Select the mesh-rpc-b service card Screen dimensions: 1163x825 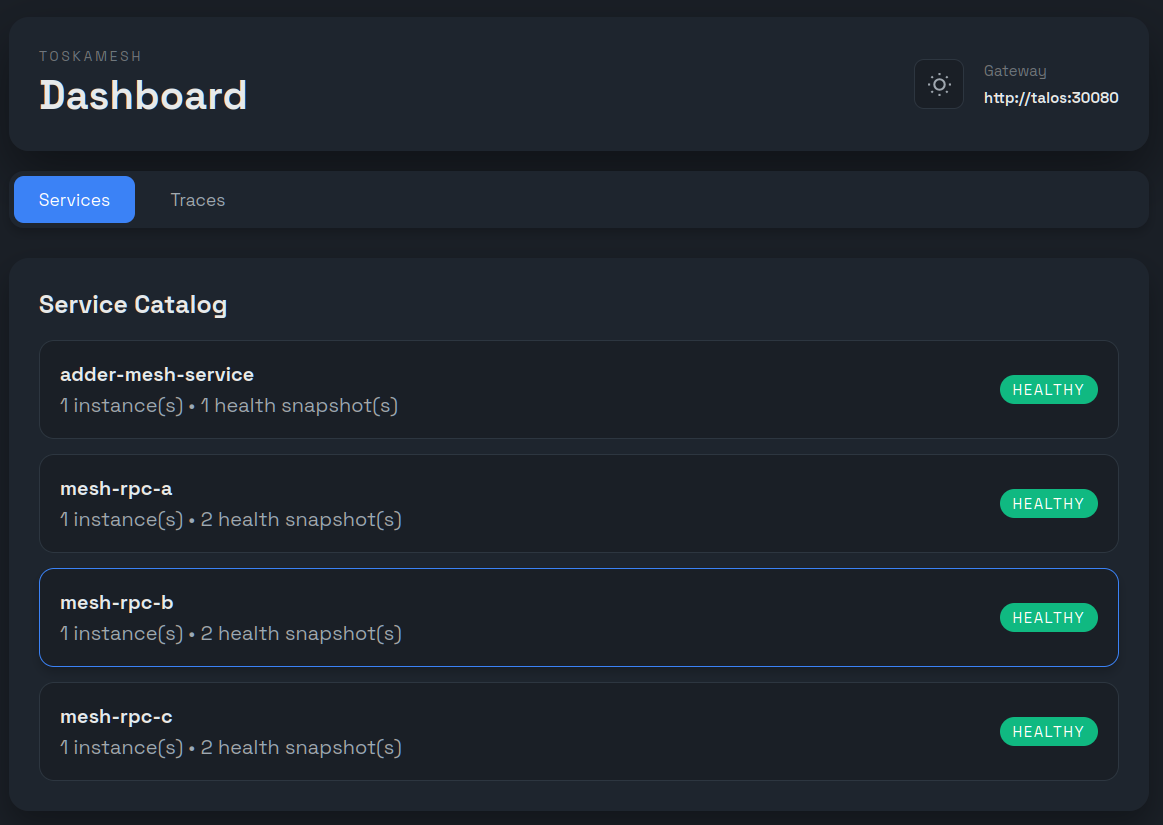click(578, 617)
